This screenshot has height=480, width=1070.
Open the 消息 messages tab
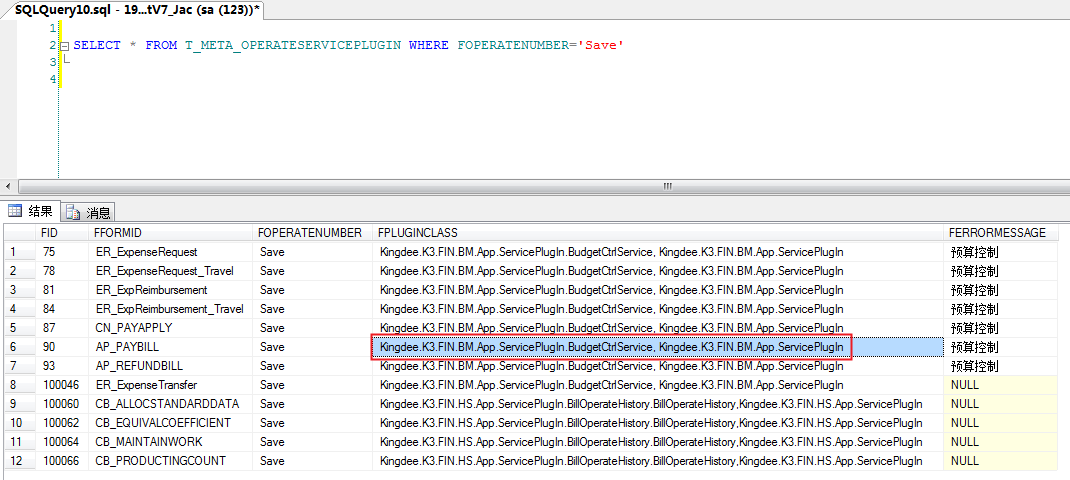pyautogui.click(x=89, y=212)
